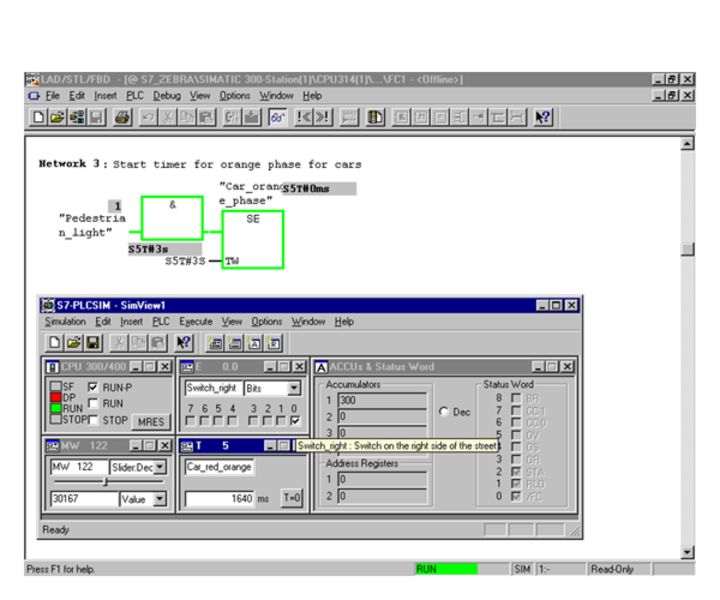
Task: Insert accumulator (A) view icon in PLCSIM
Action: pyautogui.click(x=254, y=343)
